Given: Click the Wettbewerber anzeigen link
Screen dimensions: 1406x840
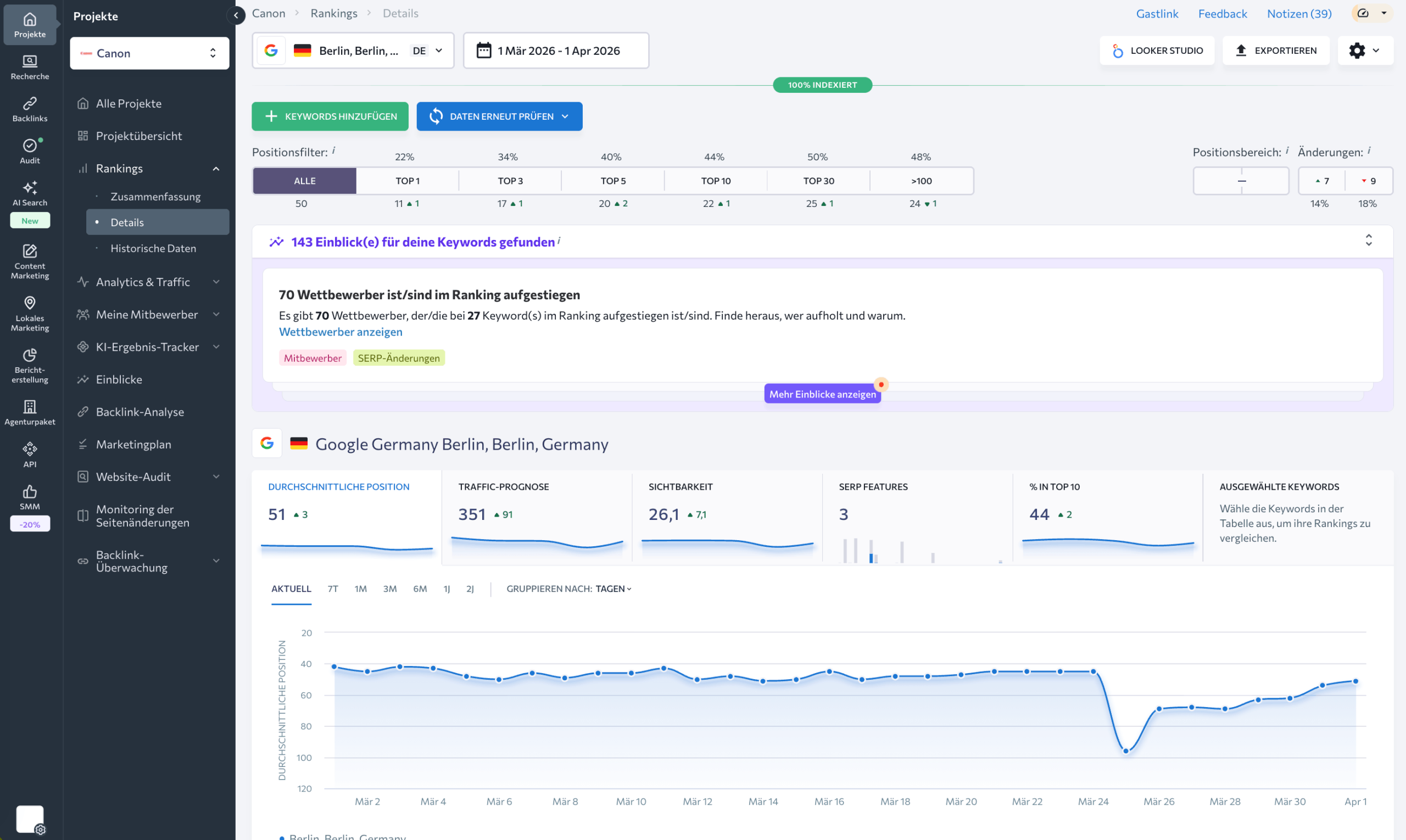Looking at the screenshot, I should coord(340,332).
